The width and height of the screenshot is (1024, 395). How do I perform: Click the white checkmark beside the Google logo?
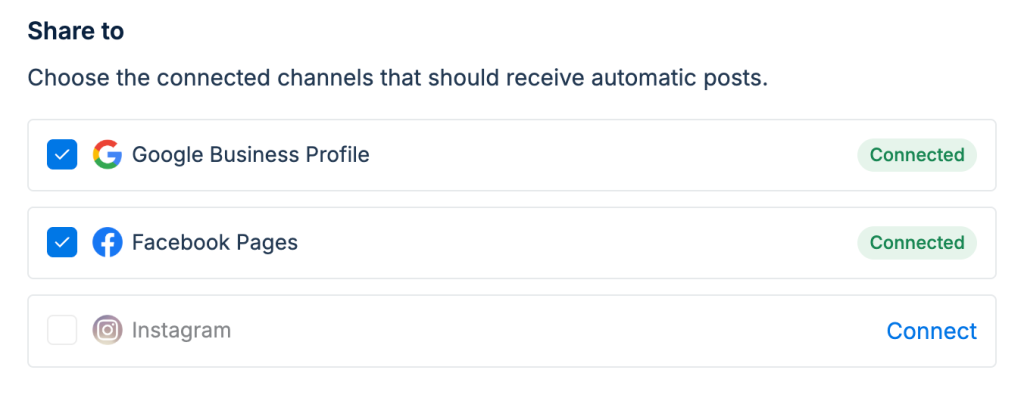pyautogui.click(x=62, y=155)
